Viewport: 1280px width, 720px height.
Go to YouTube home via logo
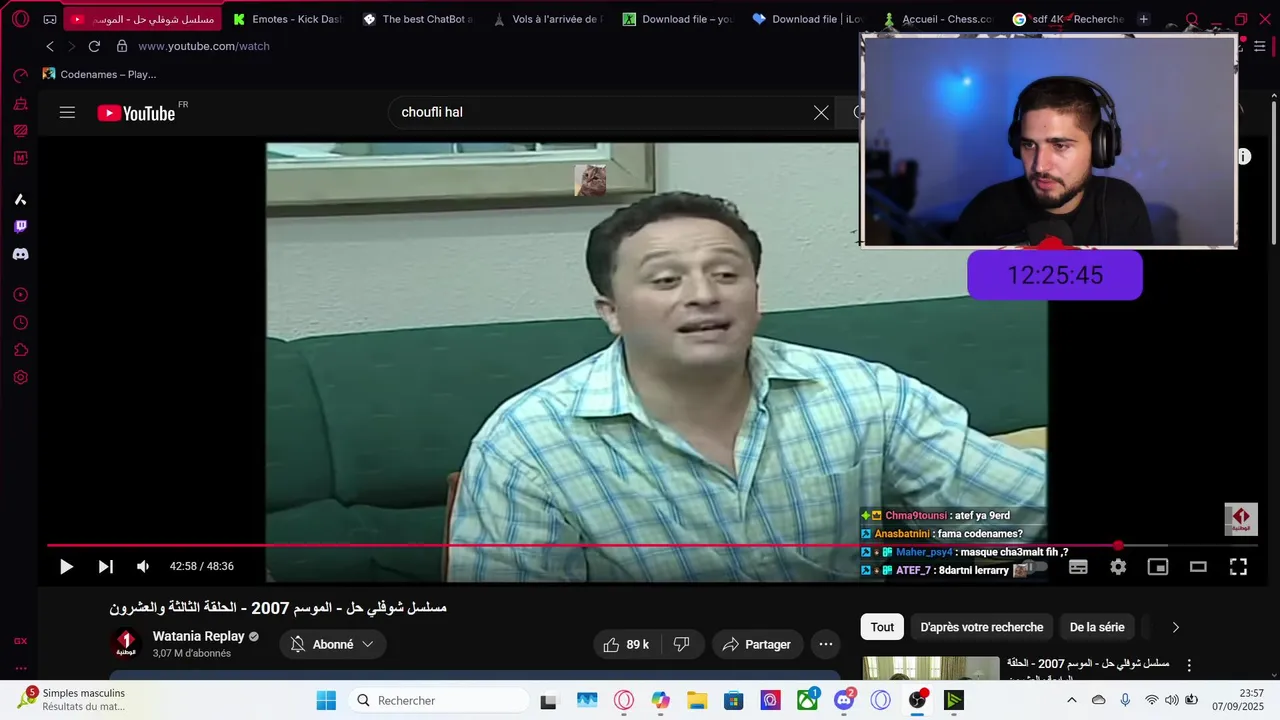pyautogui.click(x=136, y=113)
